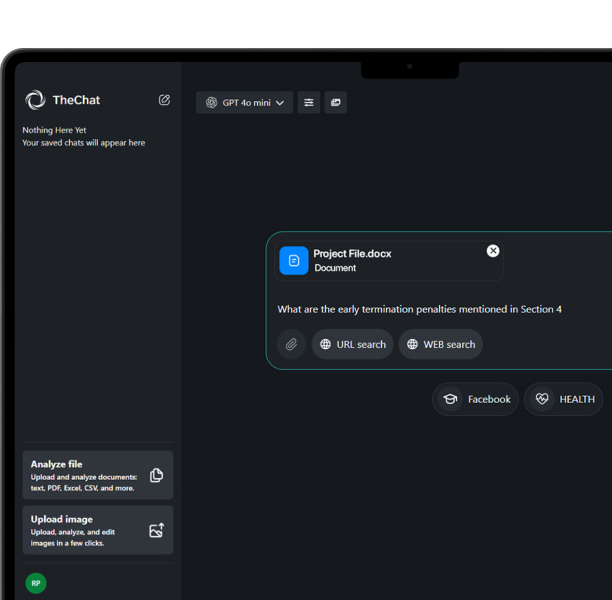Click the globe icon inside WEB search
The image size is (612, 600).
tap(413, 344)
